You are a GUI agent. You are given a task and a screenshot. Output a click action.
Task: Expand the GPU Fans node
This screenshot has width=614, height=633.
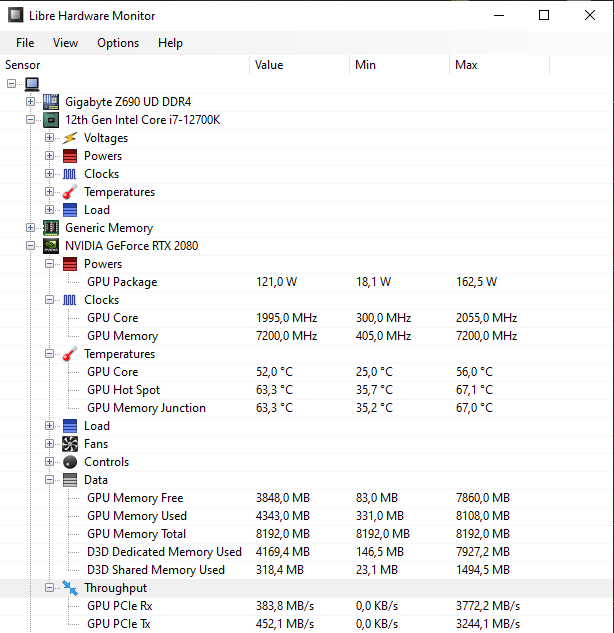(50, 444)
